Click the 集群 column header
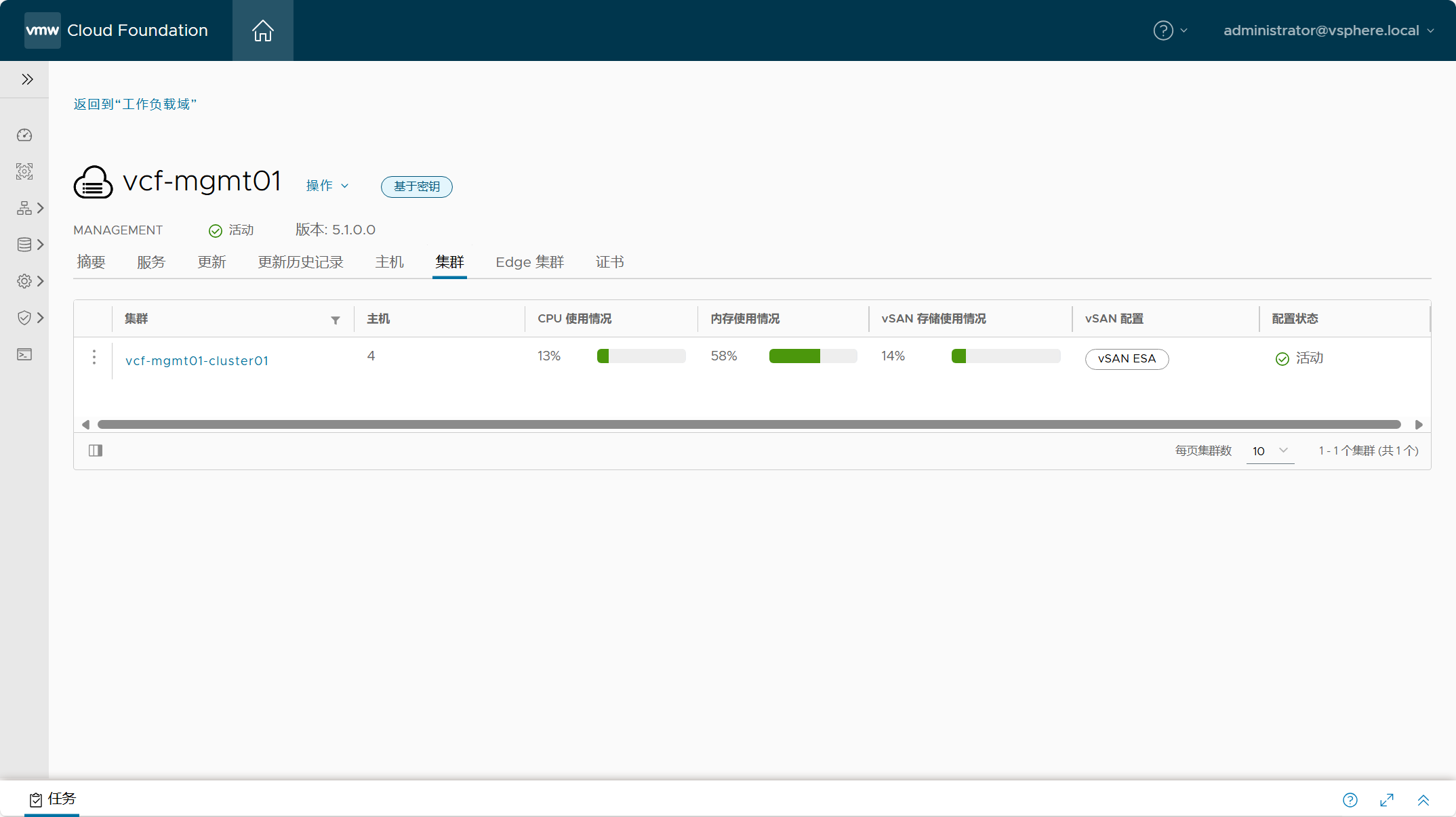 (136, 318)
